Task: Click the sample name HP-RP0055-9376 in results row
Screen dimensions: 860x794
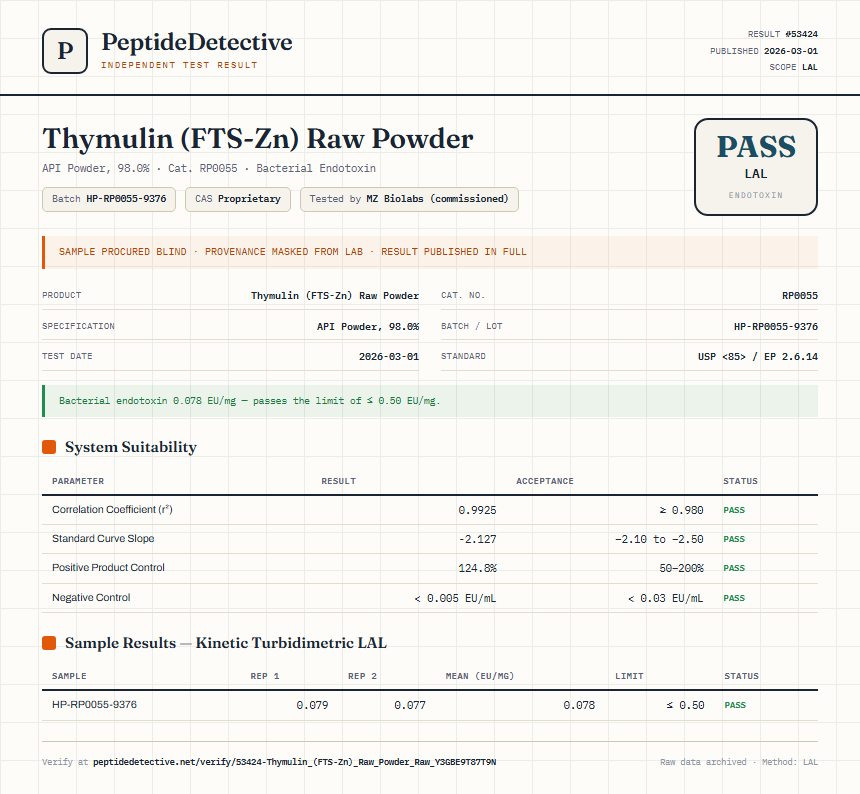Action: pyautogui.click(x=94, y=705)
